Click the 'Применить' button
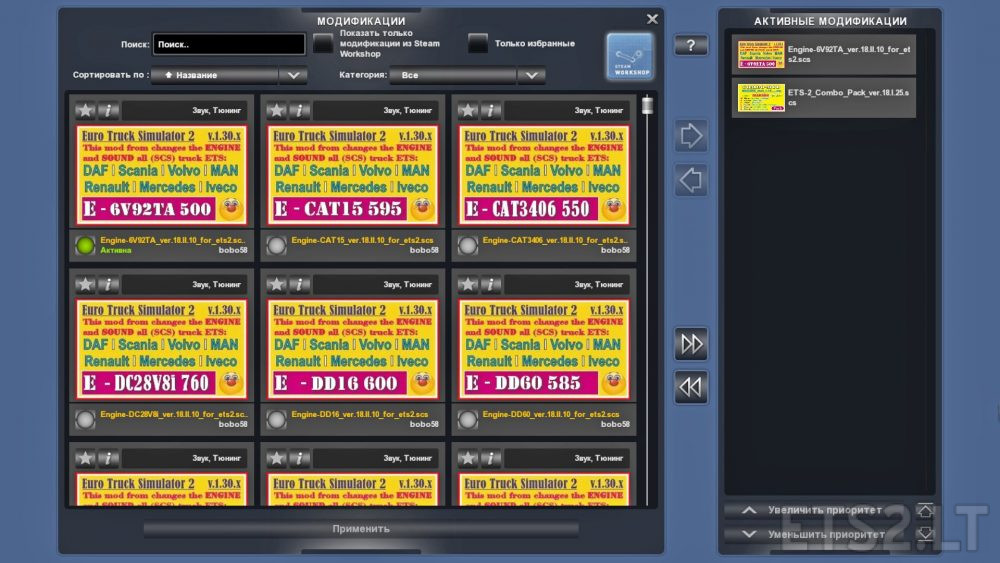The width and height of the screenshot is (1000, 563). pos(361,528)
